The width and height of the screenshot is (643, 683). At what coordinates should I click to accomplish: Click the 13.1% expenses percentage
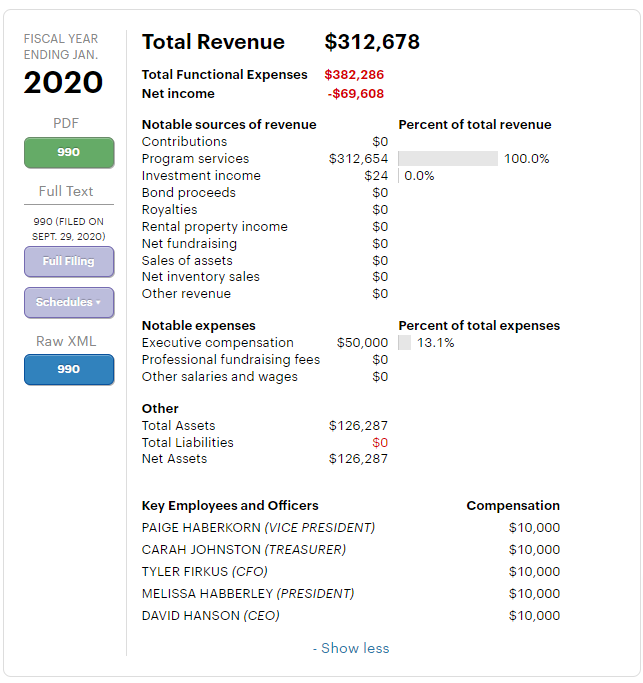click(x=436, y=343)
